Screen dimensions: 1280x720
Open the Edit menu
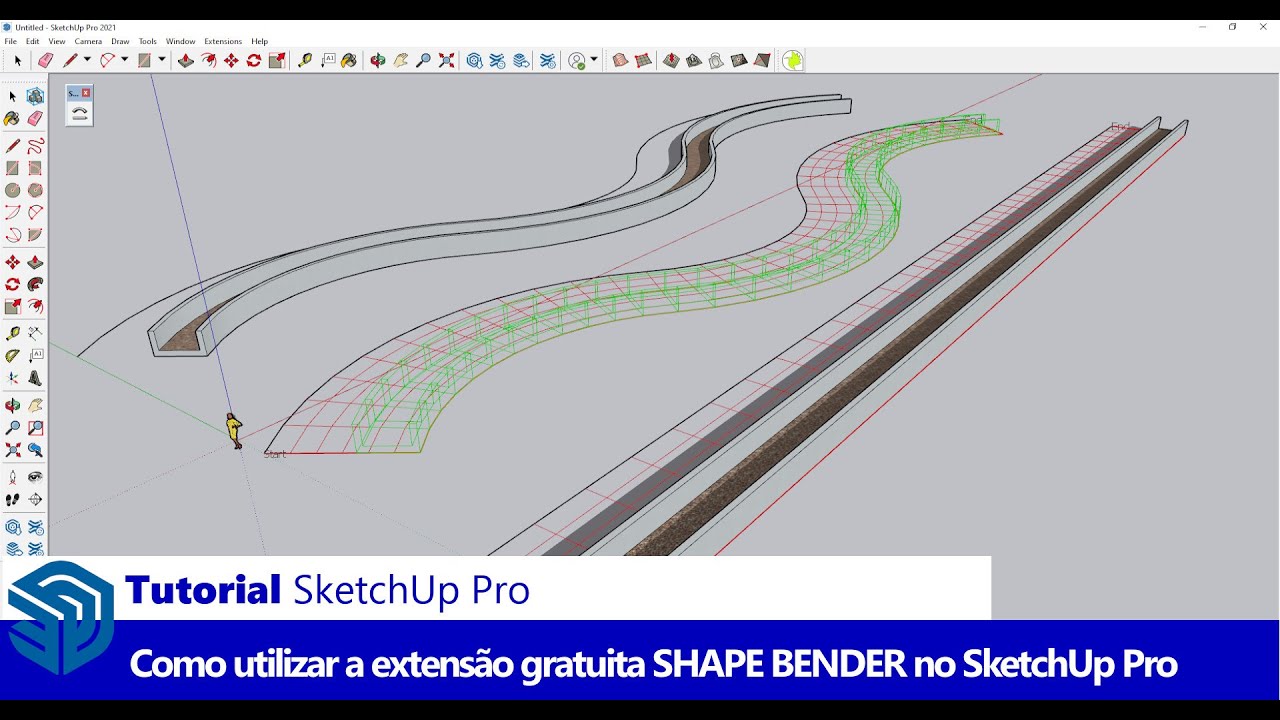click(33, 41)
